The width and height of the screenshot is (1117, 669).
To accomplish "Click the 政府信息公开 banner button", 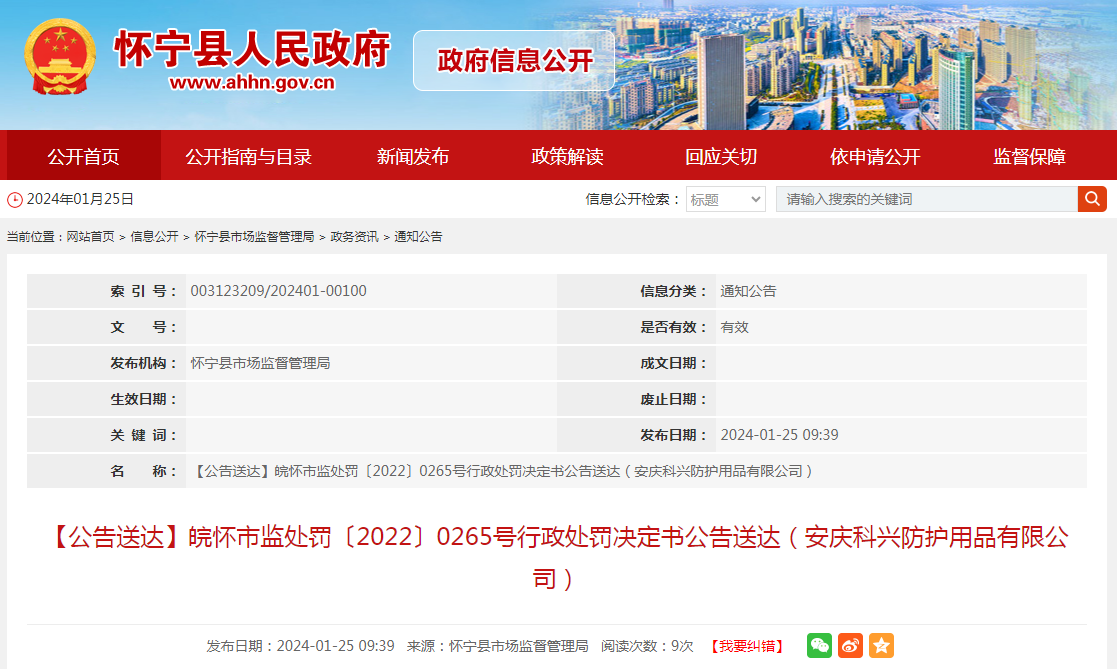I will [x=515, y=60].
